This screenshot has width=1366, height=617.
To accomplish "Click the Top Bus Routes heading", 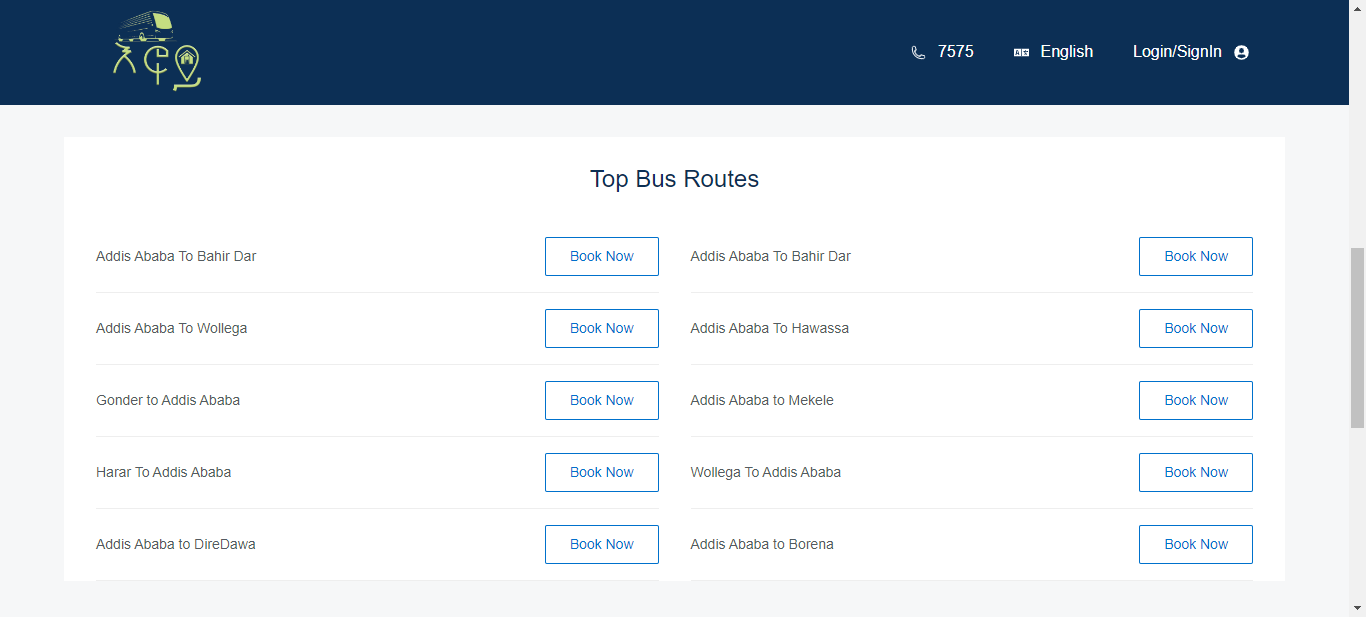I will 674,179.
